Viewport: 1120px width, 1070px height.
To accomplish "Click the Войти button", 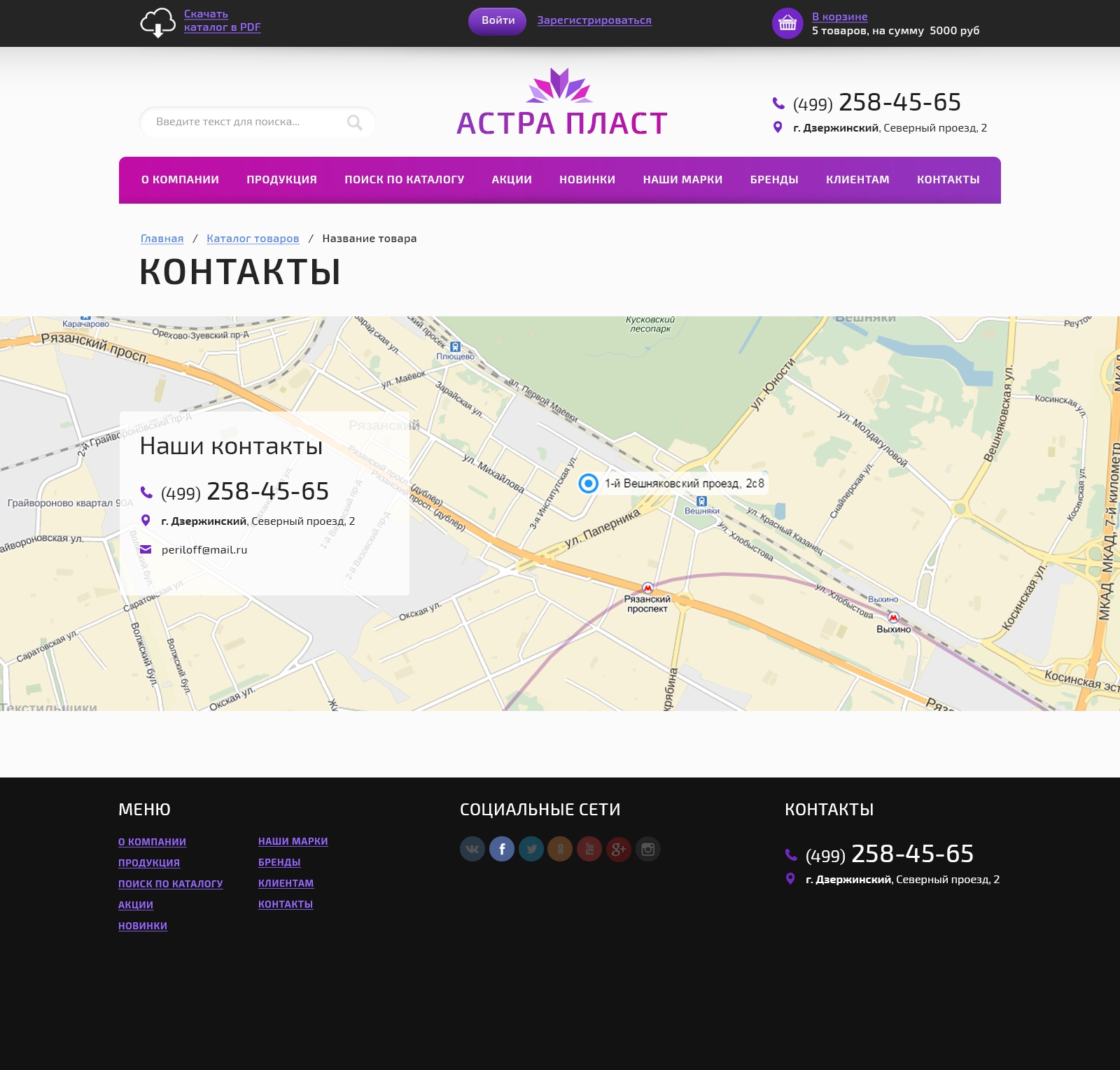I will tap(498, 21).
